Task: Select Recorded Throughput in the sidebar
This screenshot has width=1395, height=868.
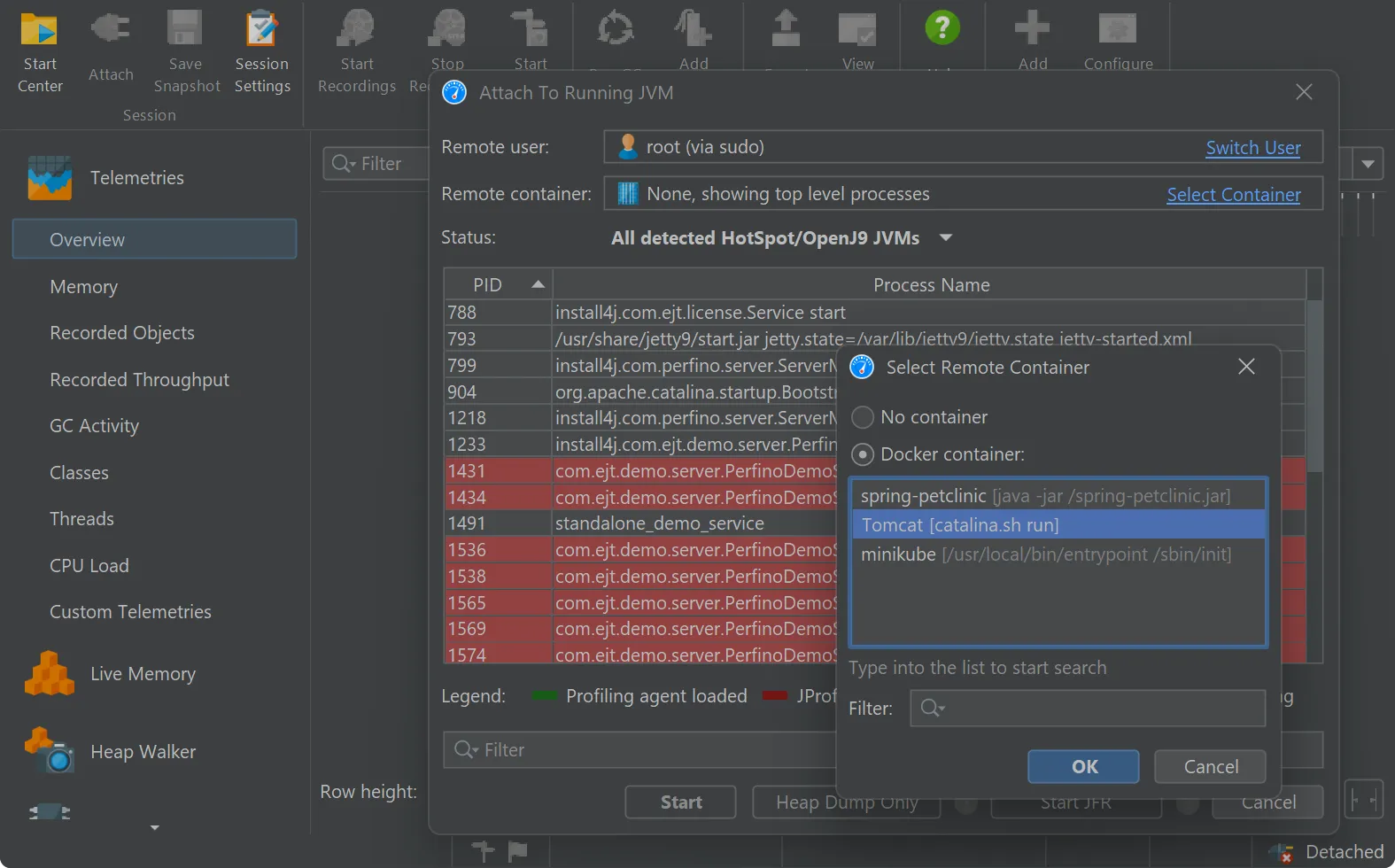Action: pos(139,379)
